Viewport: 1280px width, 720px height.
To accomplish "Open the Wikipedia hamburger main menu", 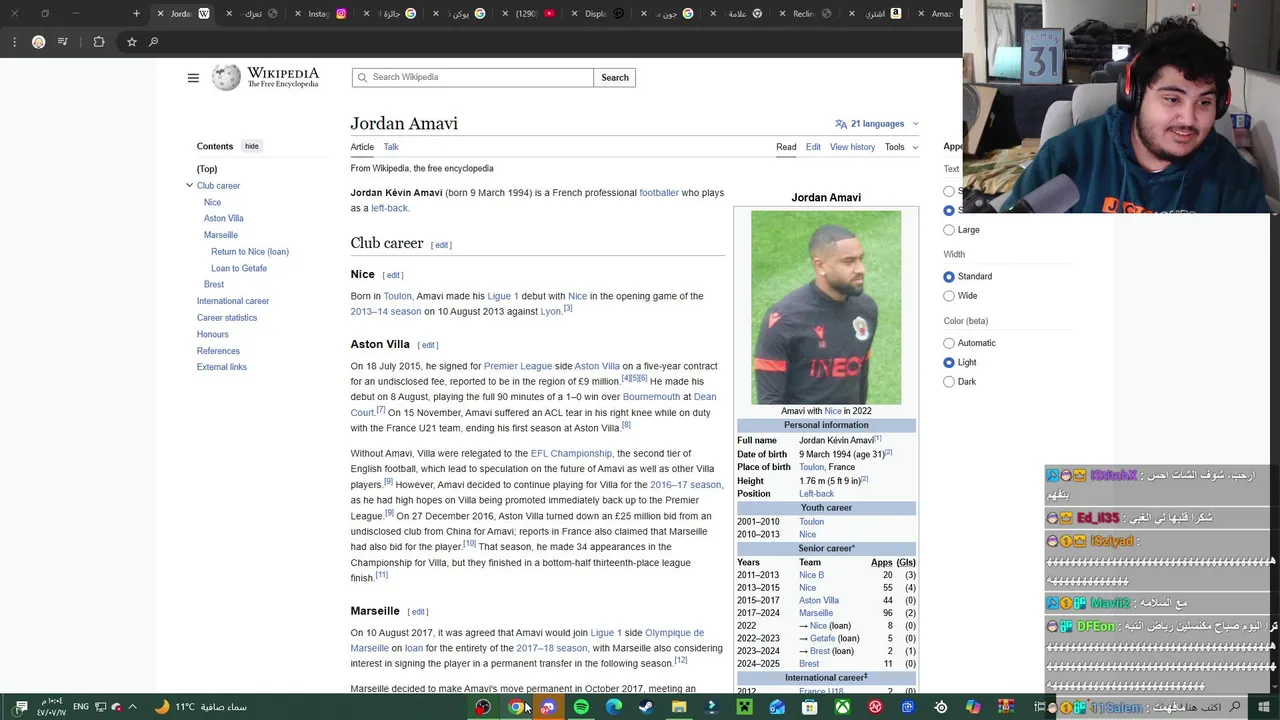I will (193, 78).
